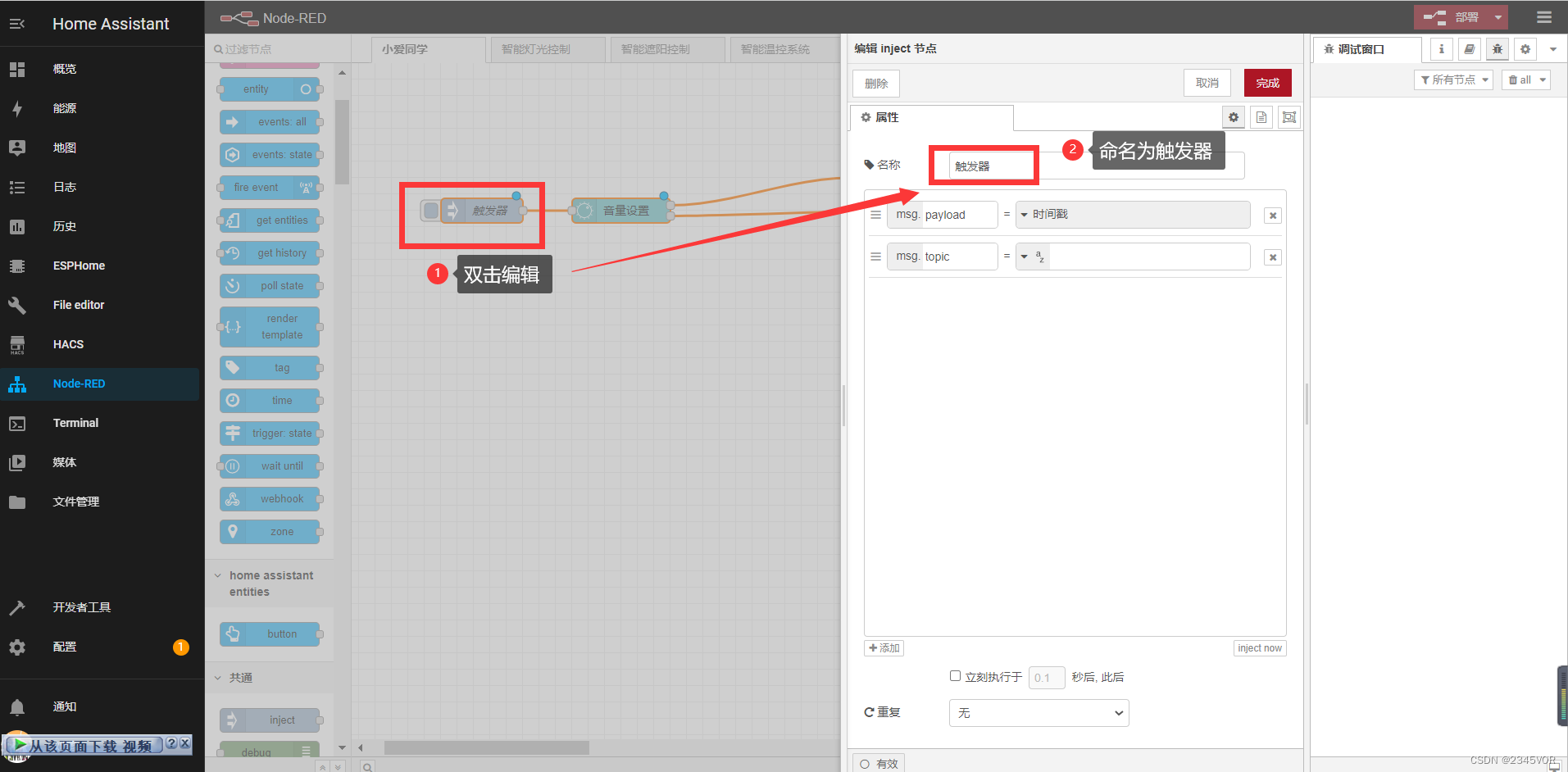Open node appearance icon in editor

pos(1289,117)
